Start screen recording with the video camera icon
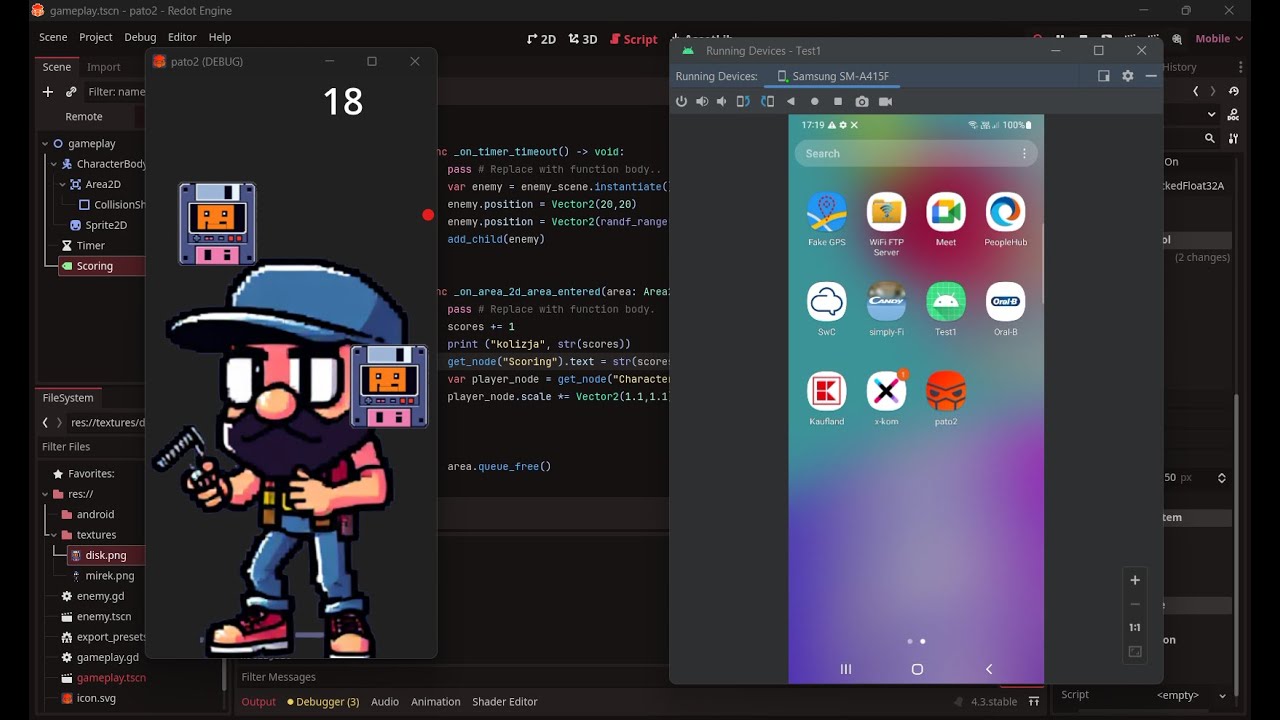Image resolution: width=1280 pixels, height=720 pixels. (885, 101)
